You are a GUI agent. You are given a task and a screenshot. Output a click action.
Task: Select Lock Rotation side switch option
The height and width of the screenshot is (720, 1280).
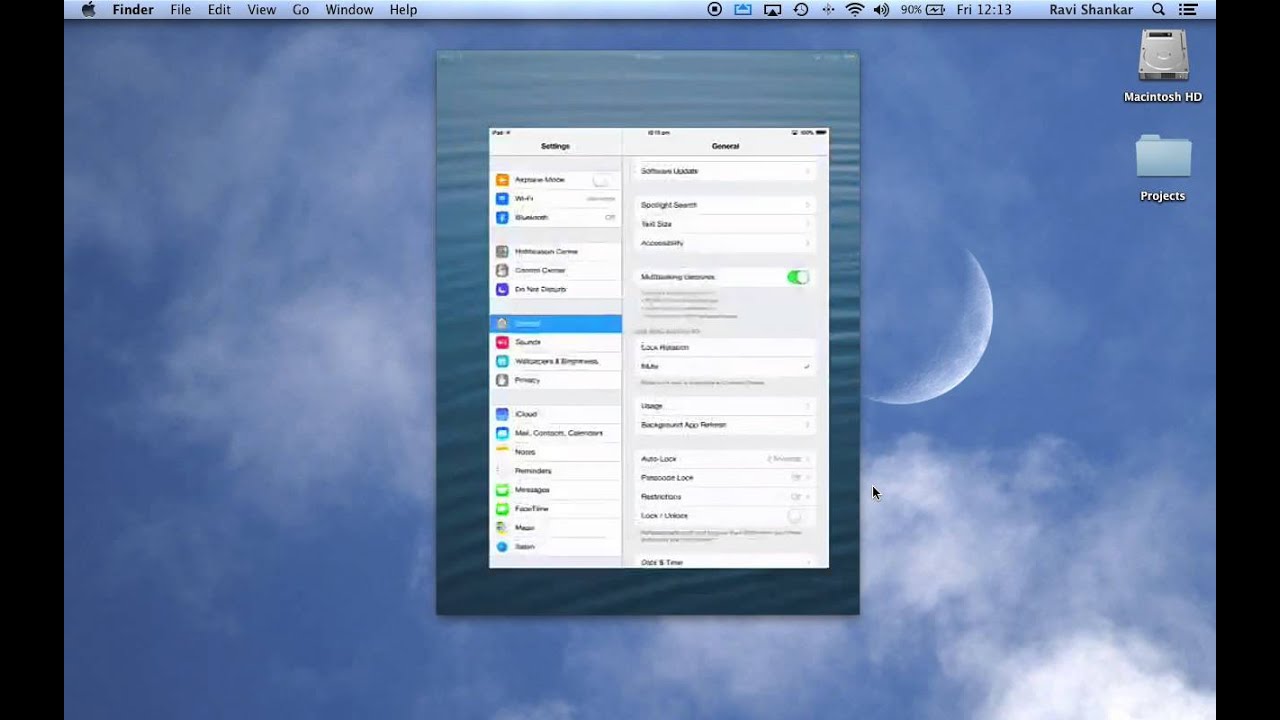point(725,347)
